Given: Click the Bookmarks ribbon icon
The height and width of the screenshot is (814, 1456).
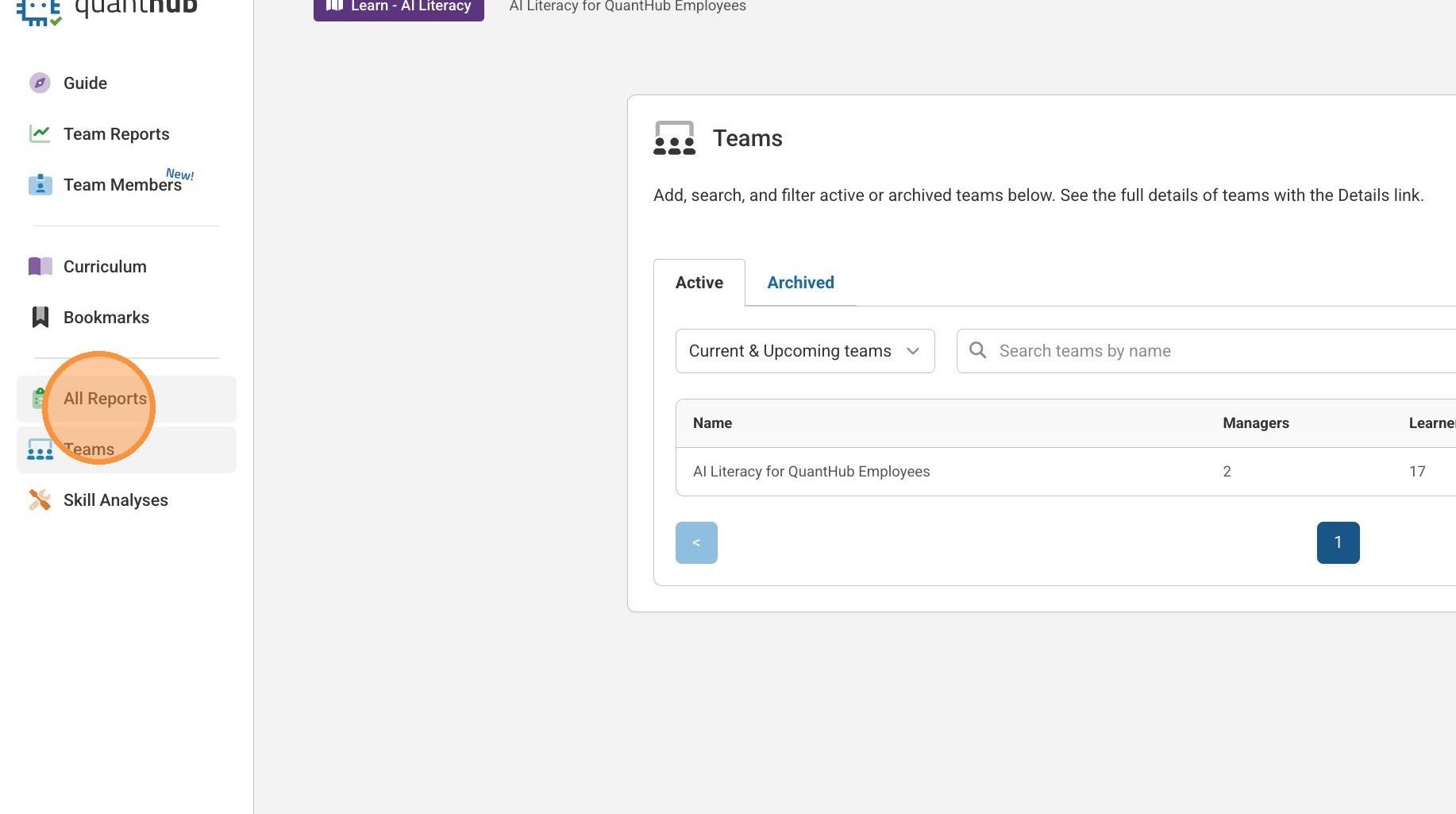Looking at the screenshot, I should [40, 318].
